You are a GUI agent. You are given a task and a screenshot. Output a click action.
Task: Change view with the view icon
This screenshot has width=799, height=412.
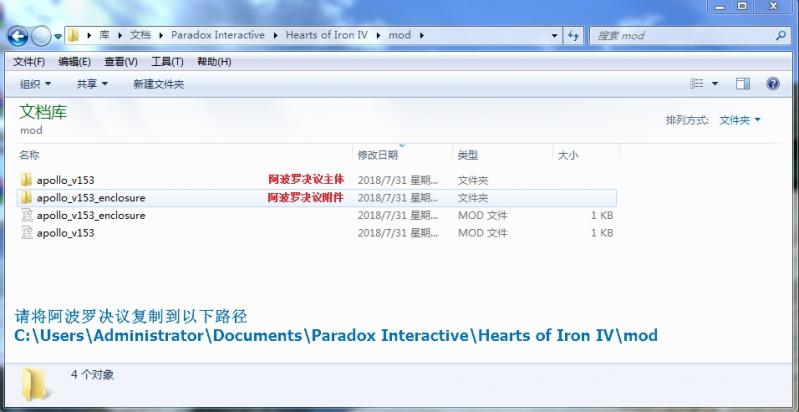697,84
